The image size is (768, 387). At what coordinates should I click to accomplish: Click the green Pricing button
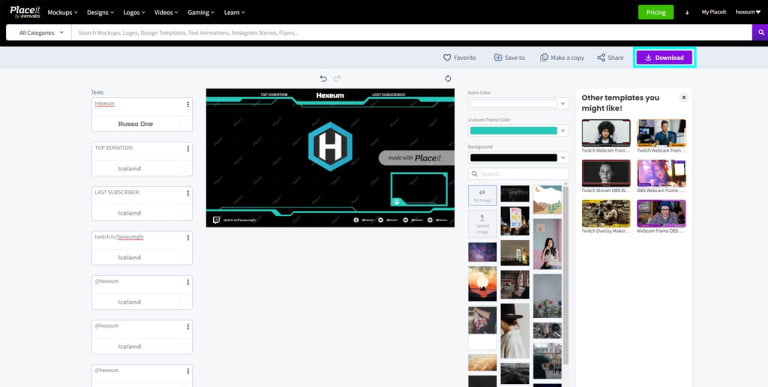point(656,12)
